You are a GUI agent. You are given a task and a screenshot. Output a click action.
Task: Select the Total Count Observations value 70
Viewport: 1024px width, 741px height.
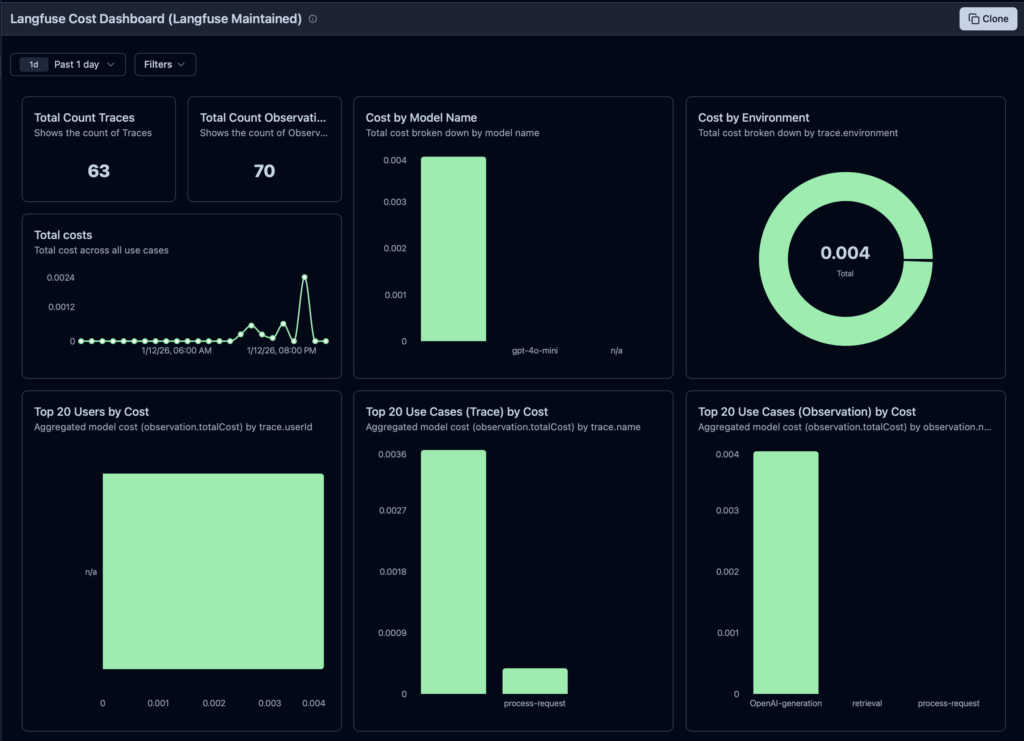[264, 171]
